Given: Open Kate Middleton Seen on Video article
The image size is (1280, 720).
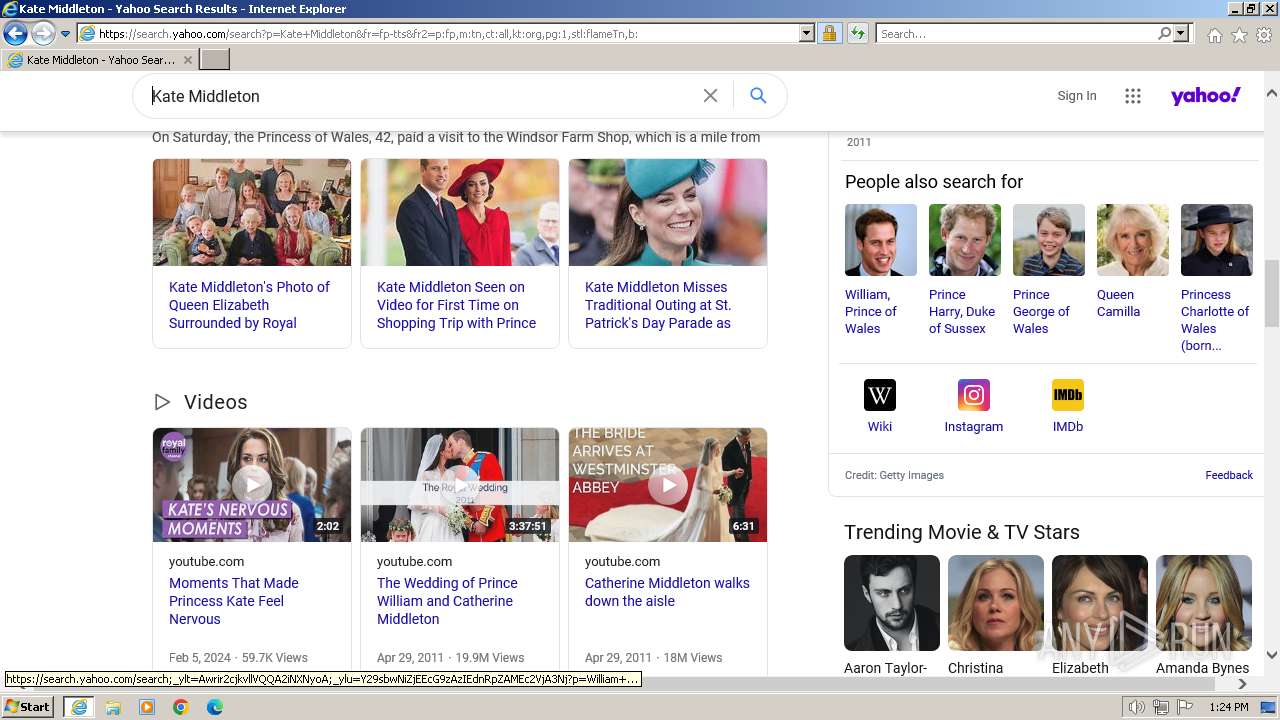Looking at the screenshot, I should tap(456, 305).
